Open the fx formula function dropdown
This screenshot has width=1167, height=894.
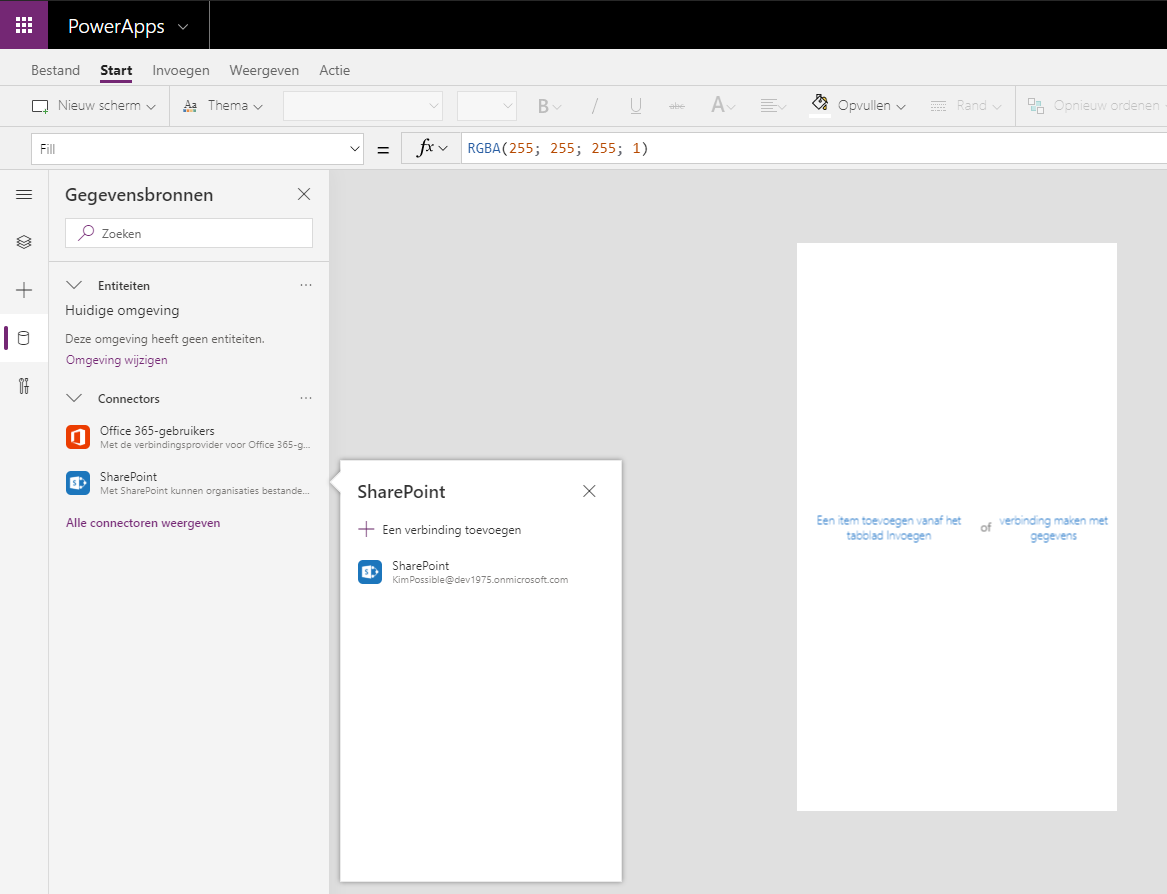[432, 149]
